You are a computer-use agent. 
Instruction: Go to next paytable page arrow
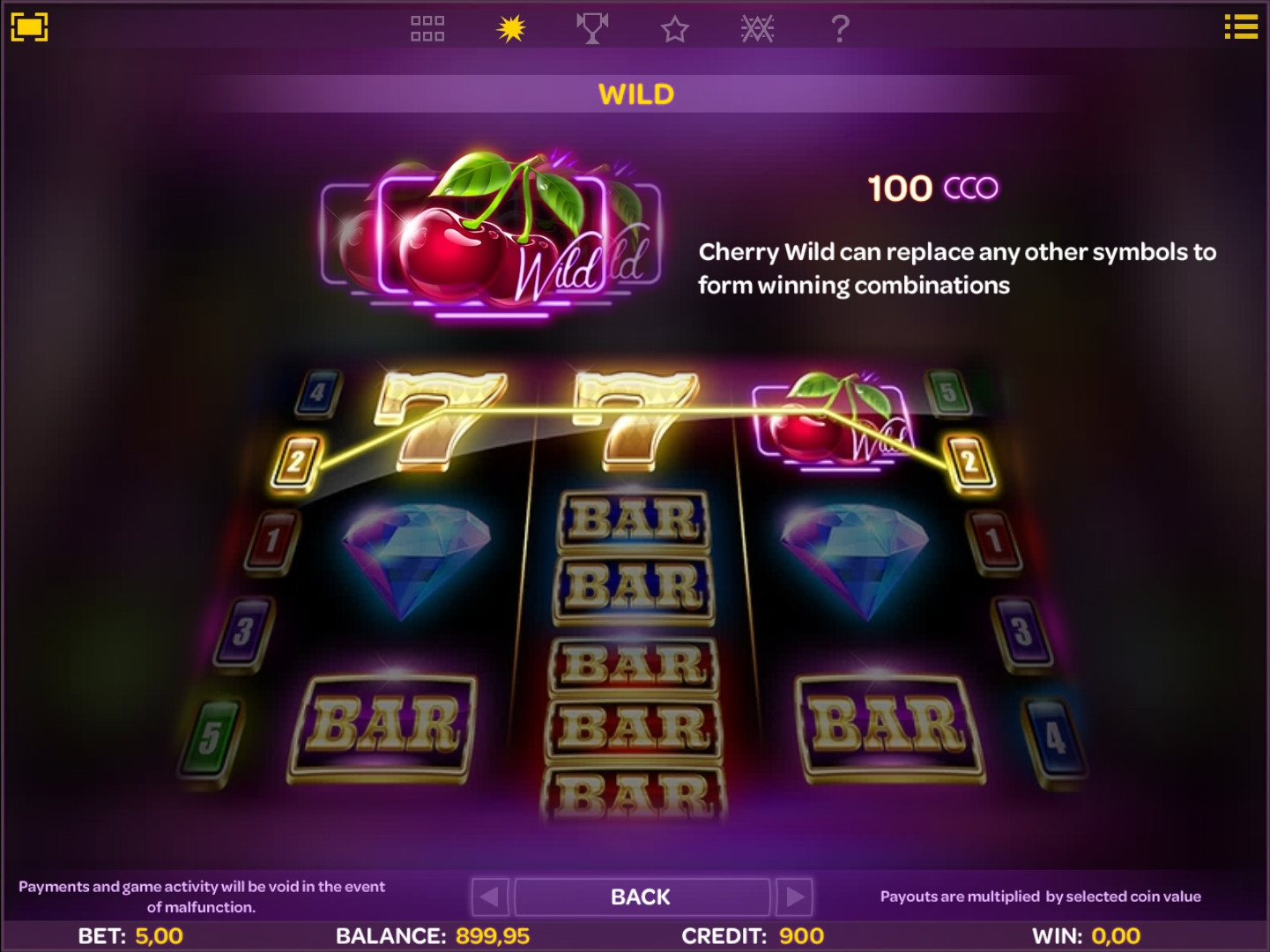(794, 896)
